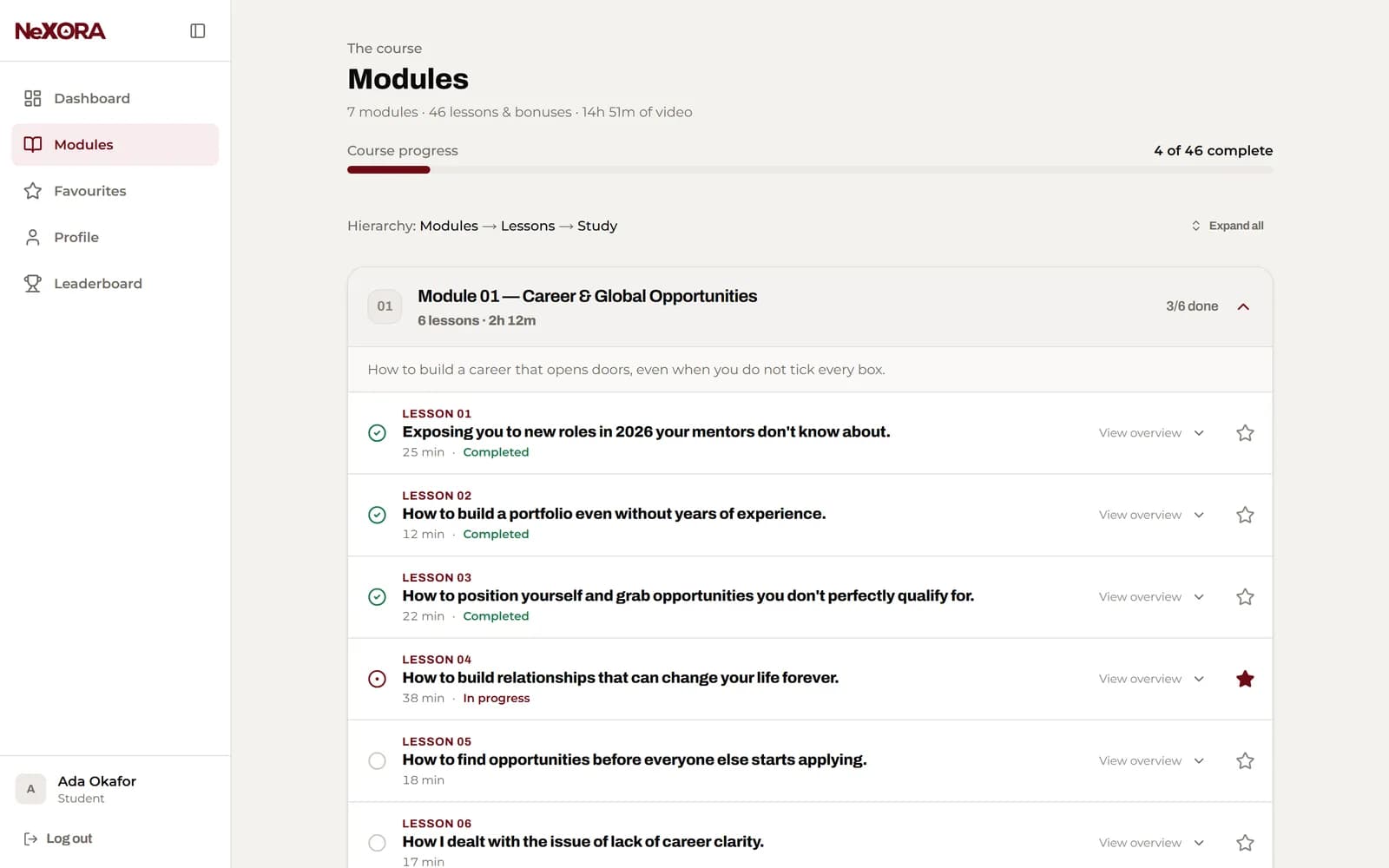Log out of the account

pos(58,838)
